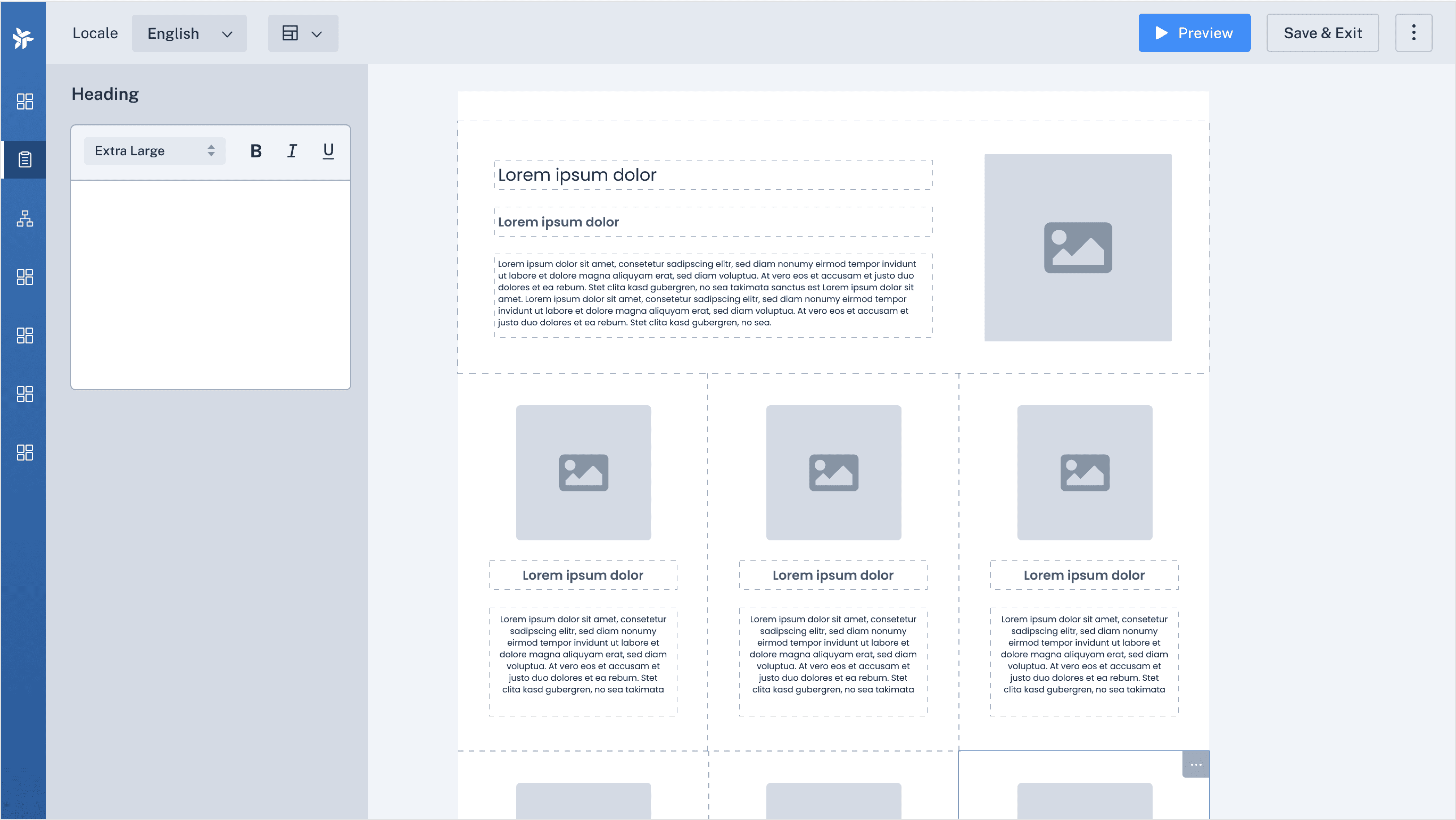Select the large 'Lorem ipsum dolor' heading block
Image resolution: width=1456 pixels, height=820 pixels.
tap(713, 175)
